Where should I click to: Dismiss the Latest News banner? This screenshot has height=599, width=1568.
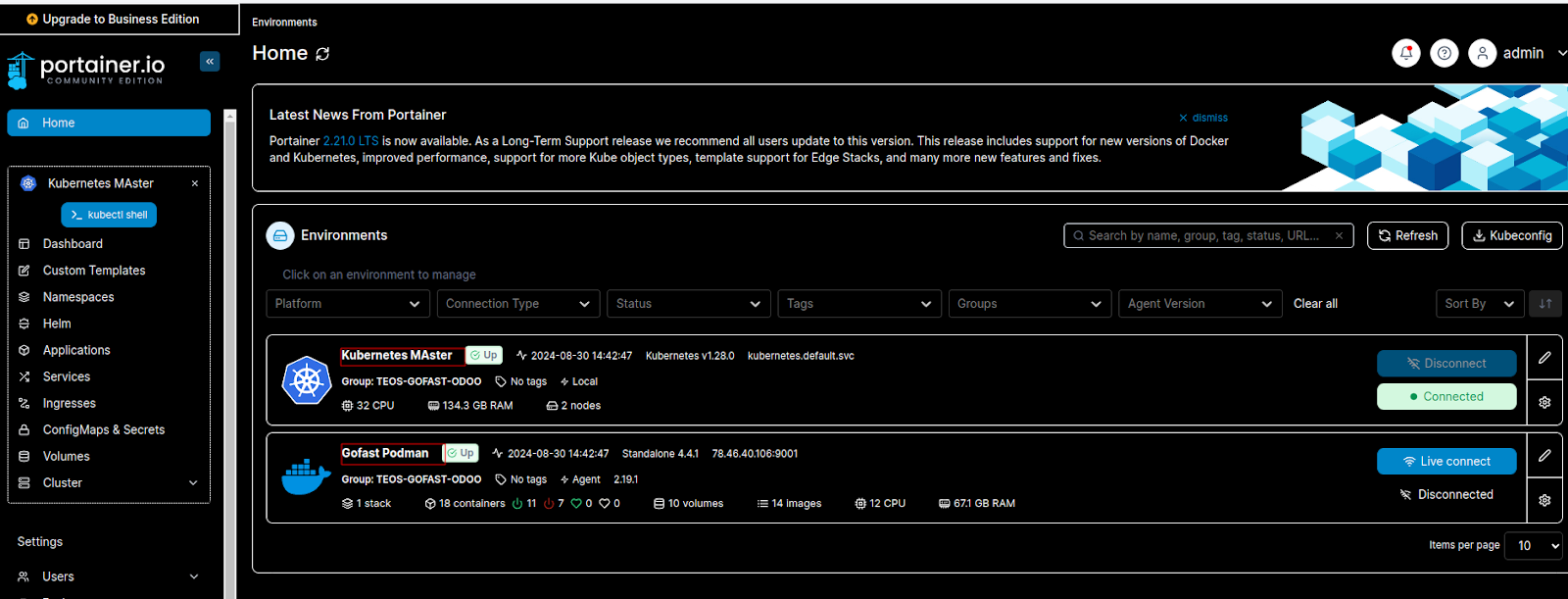(1203, 118)
